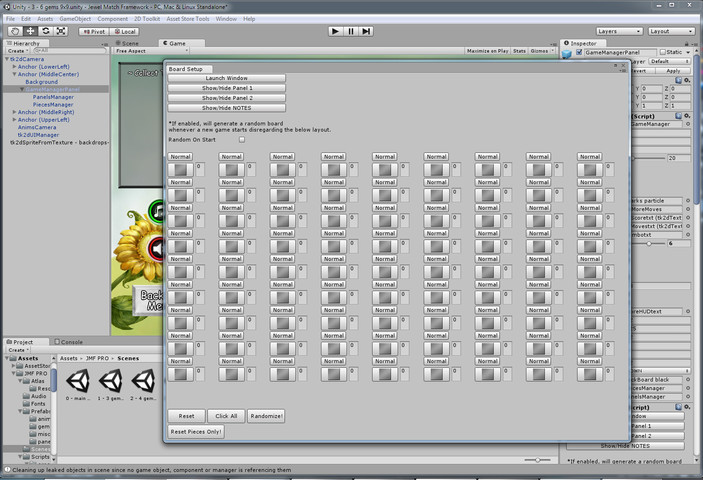Click the Click All button
This screenshot has width=703, height=480.
pos(226,416)
